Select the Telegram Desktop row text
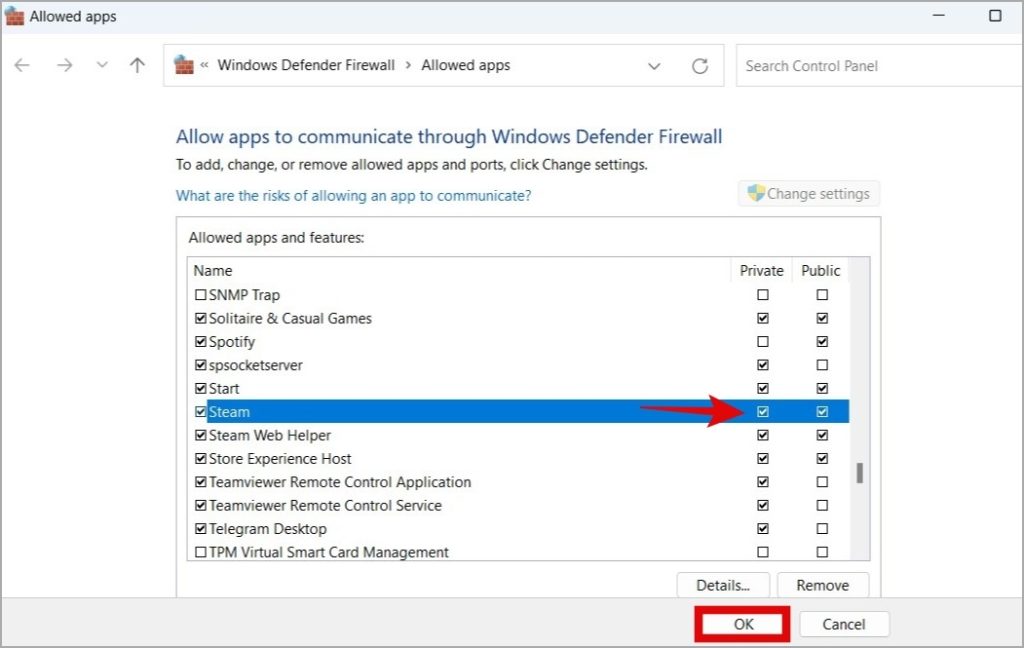 [268, 529]
